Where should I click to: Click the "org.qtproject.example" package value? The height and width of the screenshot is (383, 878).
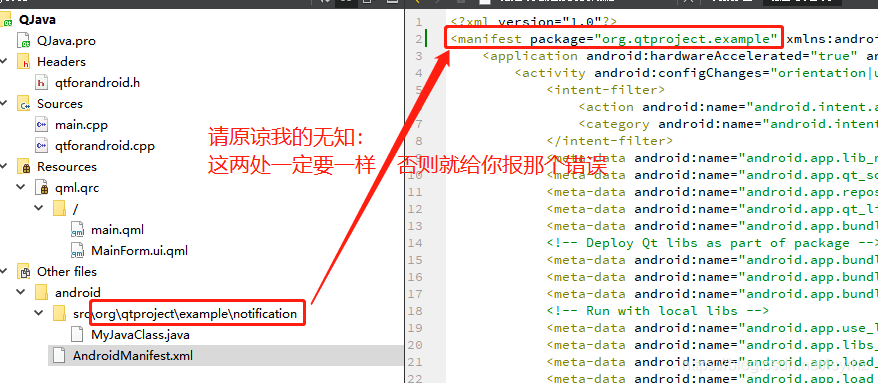point(686,39)
